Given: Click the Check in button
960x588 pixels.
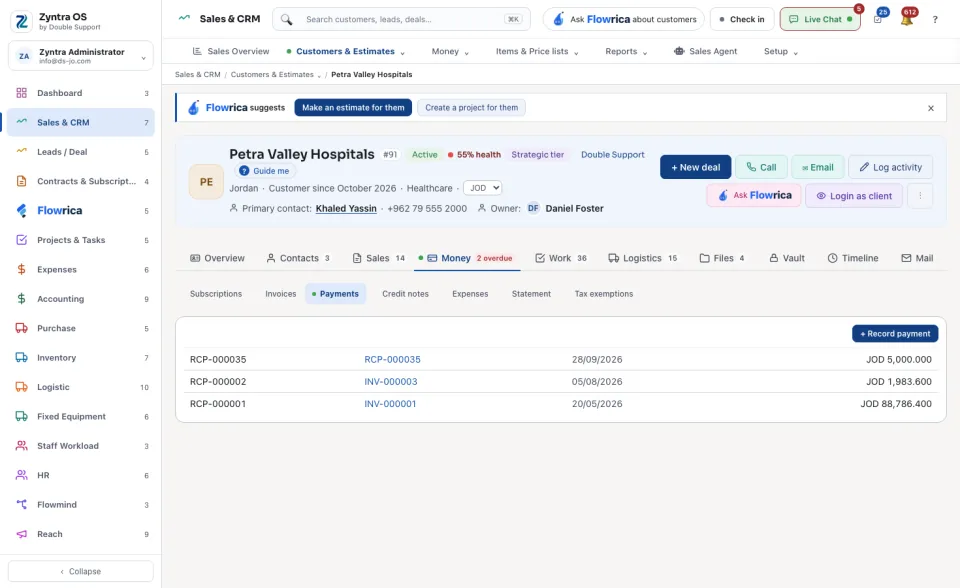Looking at the screenshot, I should click(x=742, y=20).
